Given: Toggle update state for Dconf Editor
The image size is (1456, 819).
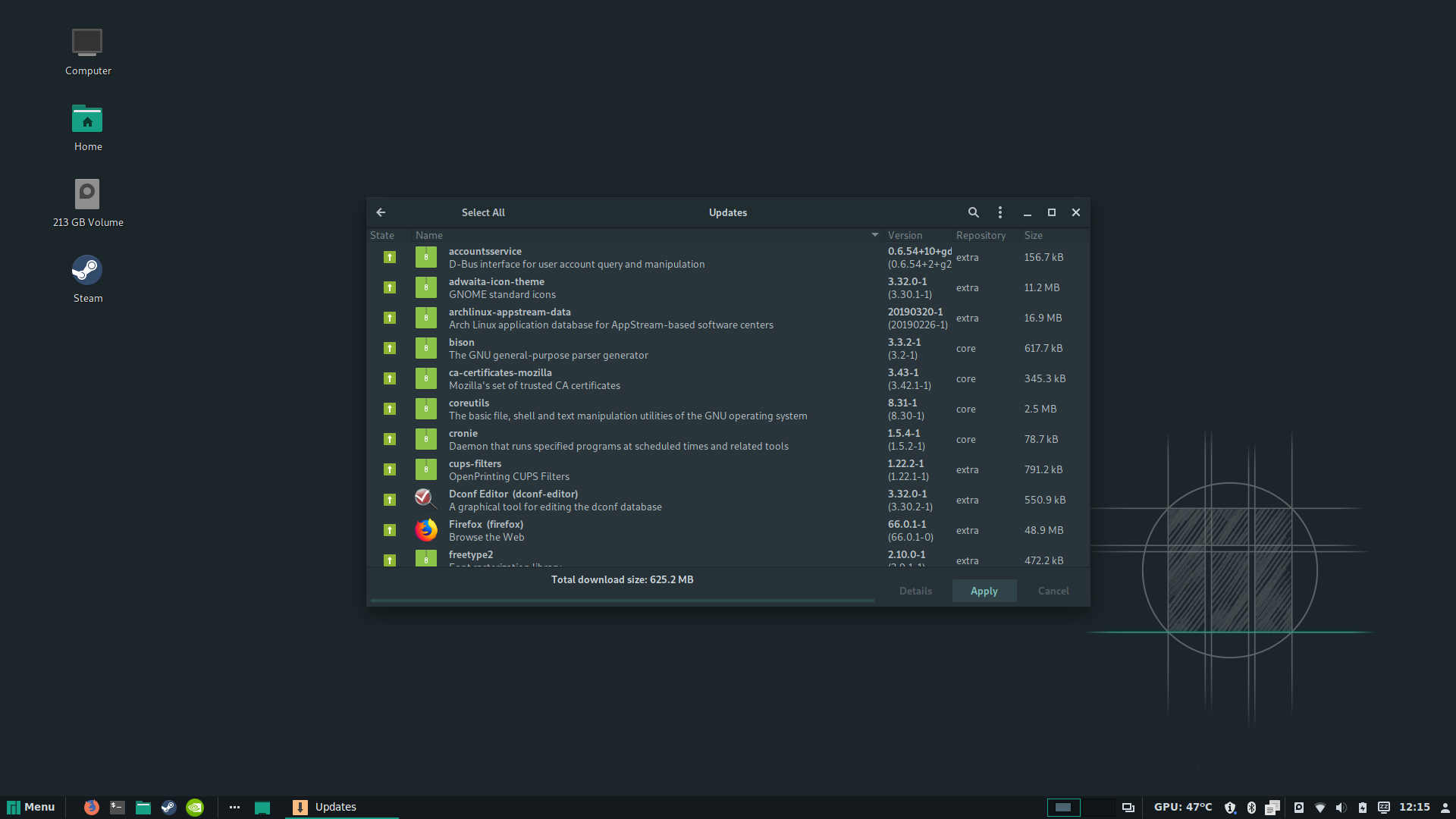Looking at the screenshot, I should point(389,500).
